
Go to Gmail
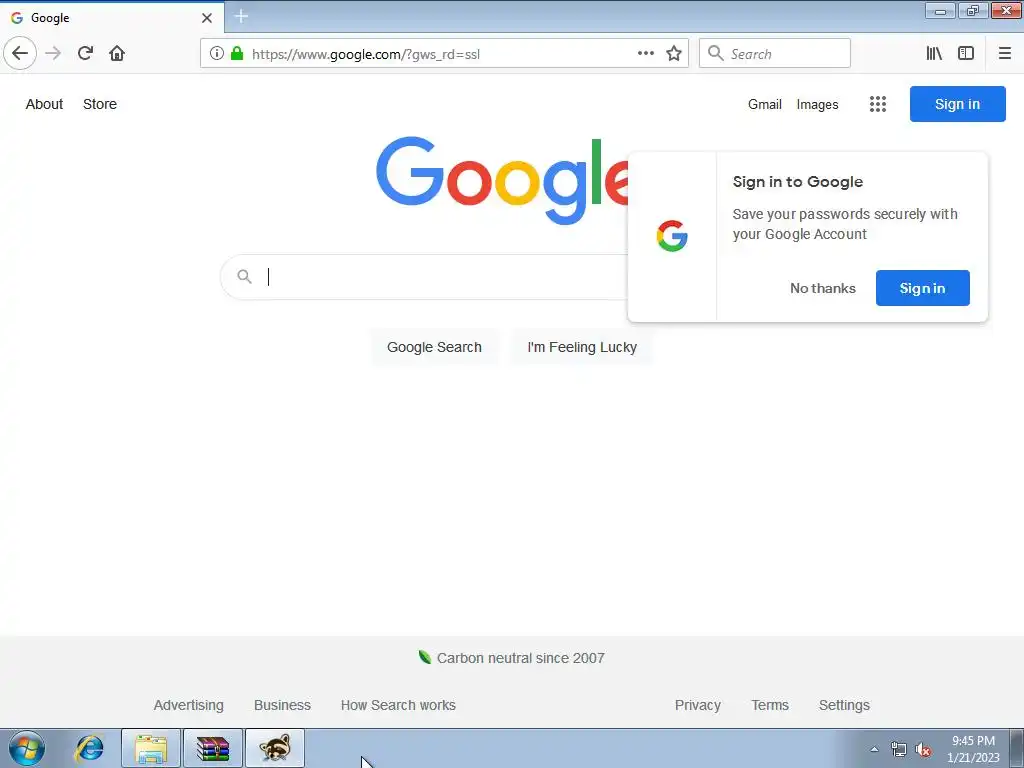click(765, 104)
